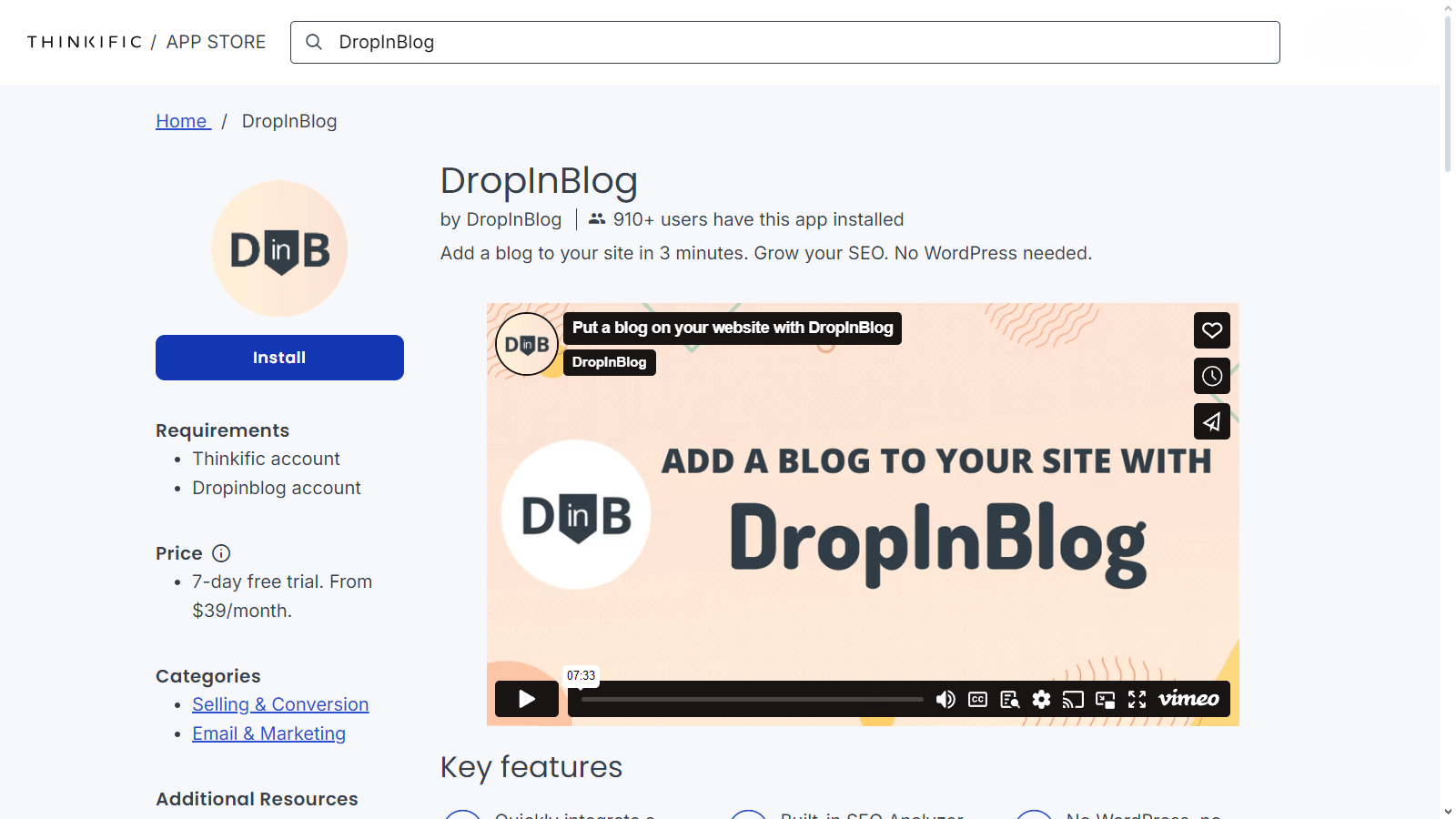Click 'Thinkific account' requirement
Screen dimensions: 1456x819
pos(266,459)
